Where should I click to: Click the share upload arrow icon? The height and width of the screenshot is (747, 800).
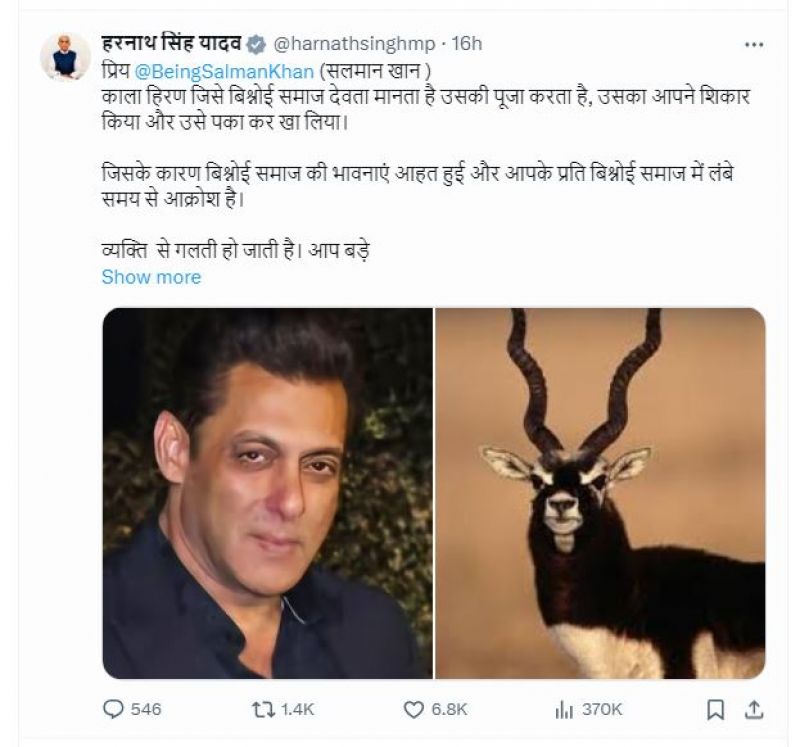tap(750, 709)
